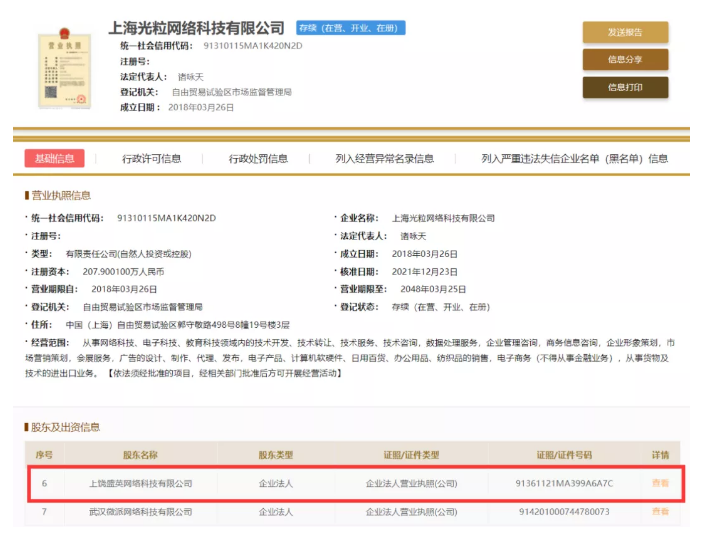Image resolution: width=711 pixels, height=542 pixels.
Task: Open the 行政处罚信息 tab
Action: [258, 158]
